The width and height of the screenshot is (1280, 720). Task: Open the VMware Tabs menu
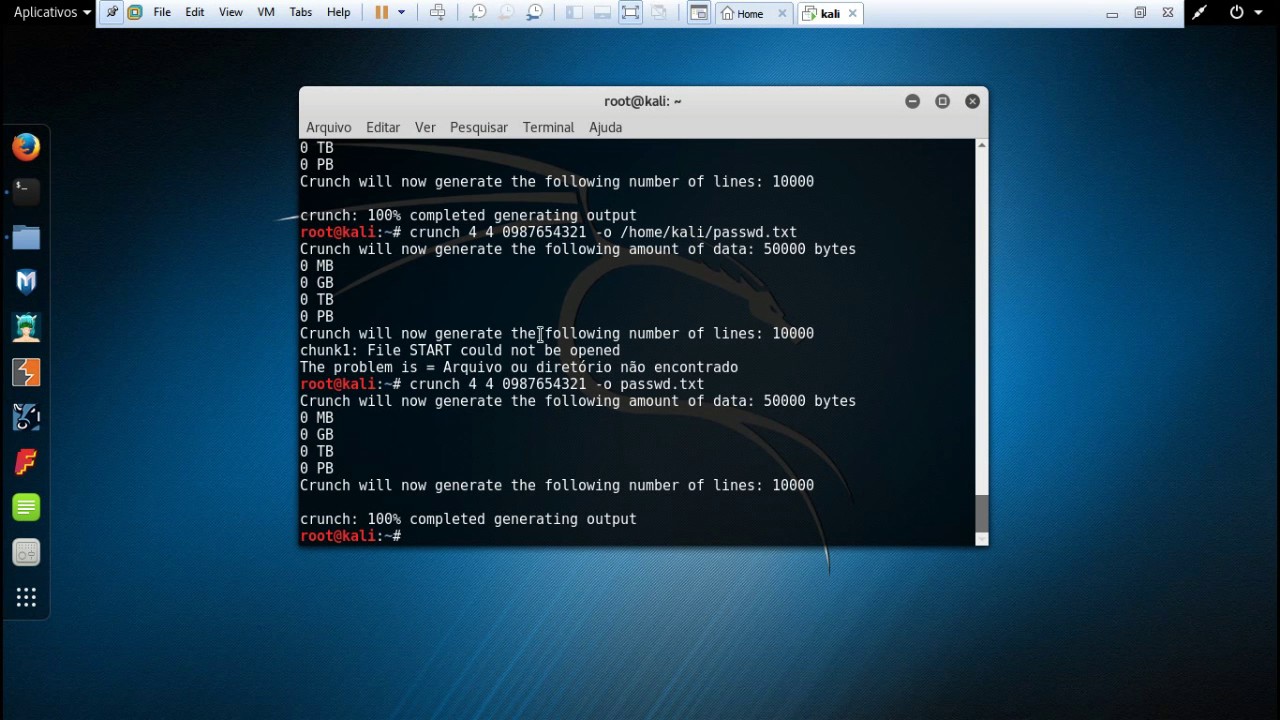click(301, 13)
